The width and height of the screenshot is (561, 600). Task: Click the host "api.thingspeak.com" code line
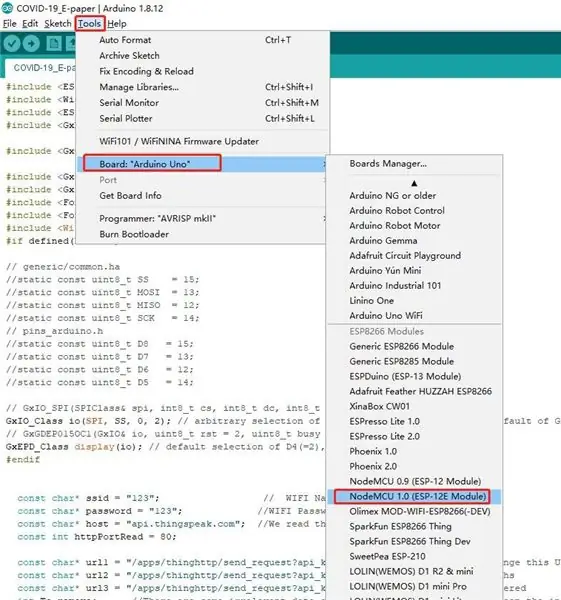(131, 524)
